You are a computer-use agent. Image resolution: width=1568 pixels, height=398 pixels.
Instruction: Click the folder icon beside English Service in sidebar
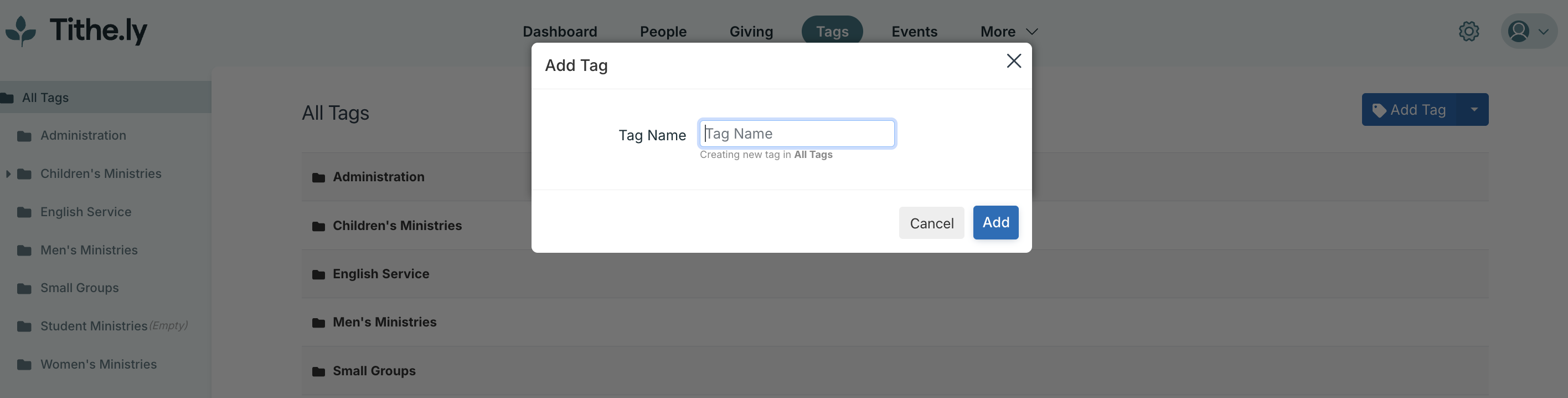24,212
